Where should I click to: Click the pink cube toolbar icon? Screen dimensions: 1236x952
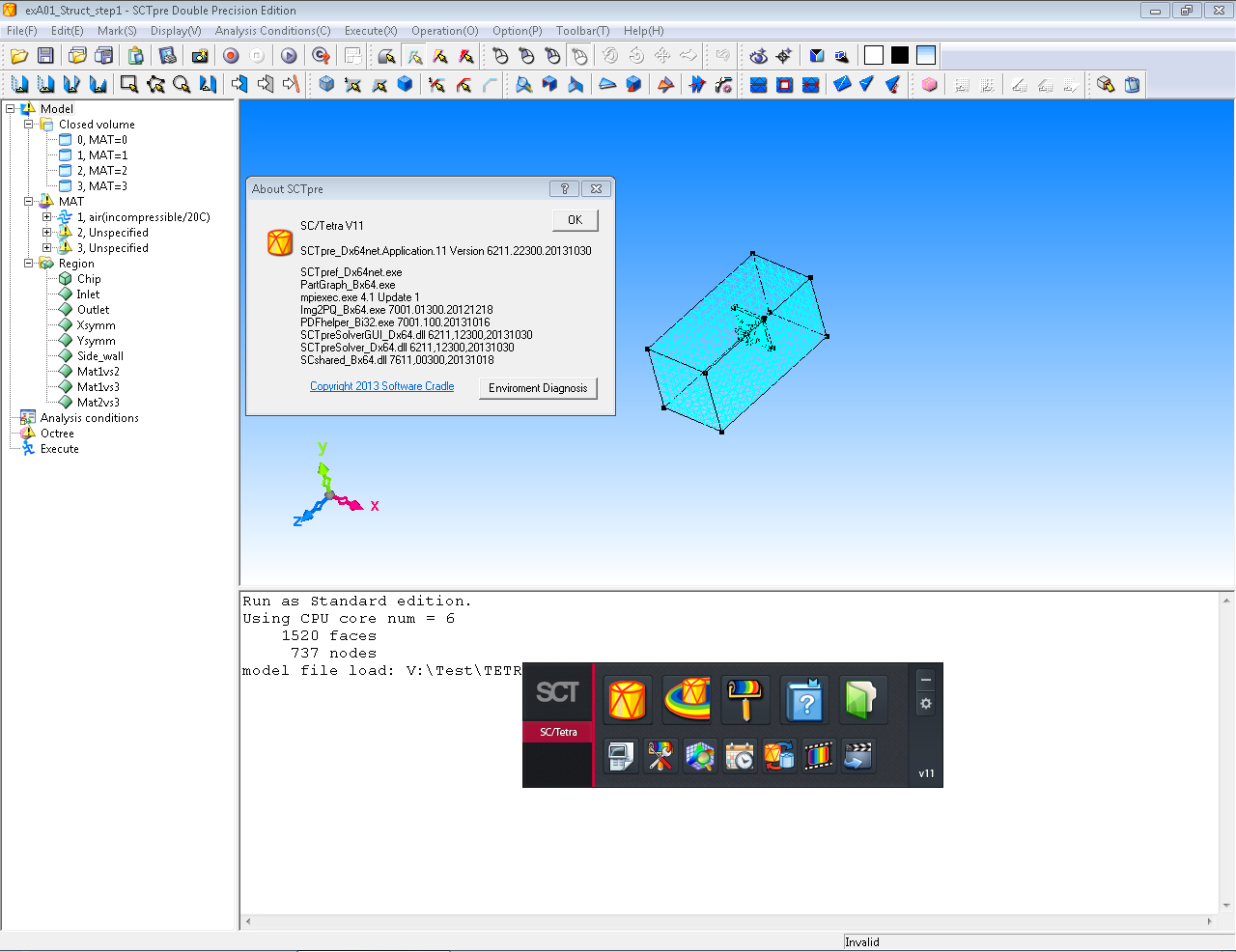click(929, 84)
